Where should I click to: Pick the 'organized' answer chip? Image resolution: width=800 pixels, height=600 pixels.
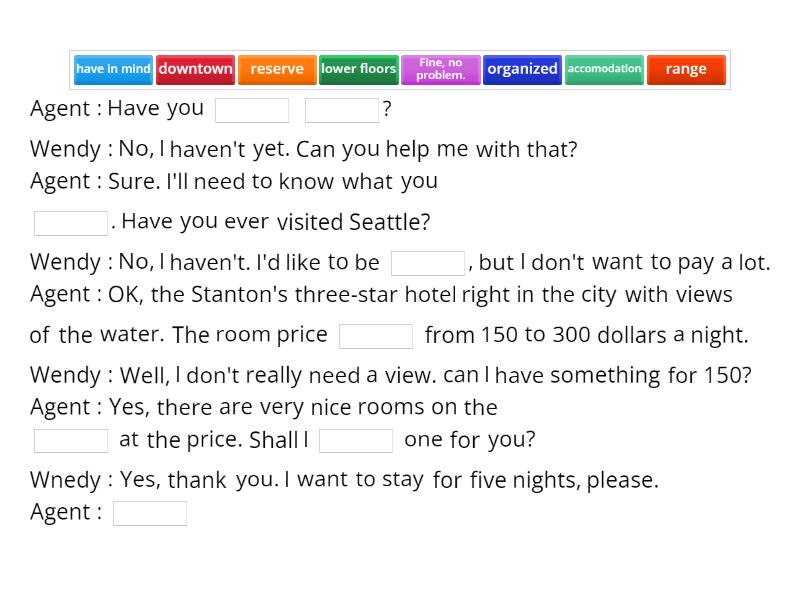[x=522, y=69]
